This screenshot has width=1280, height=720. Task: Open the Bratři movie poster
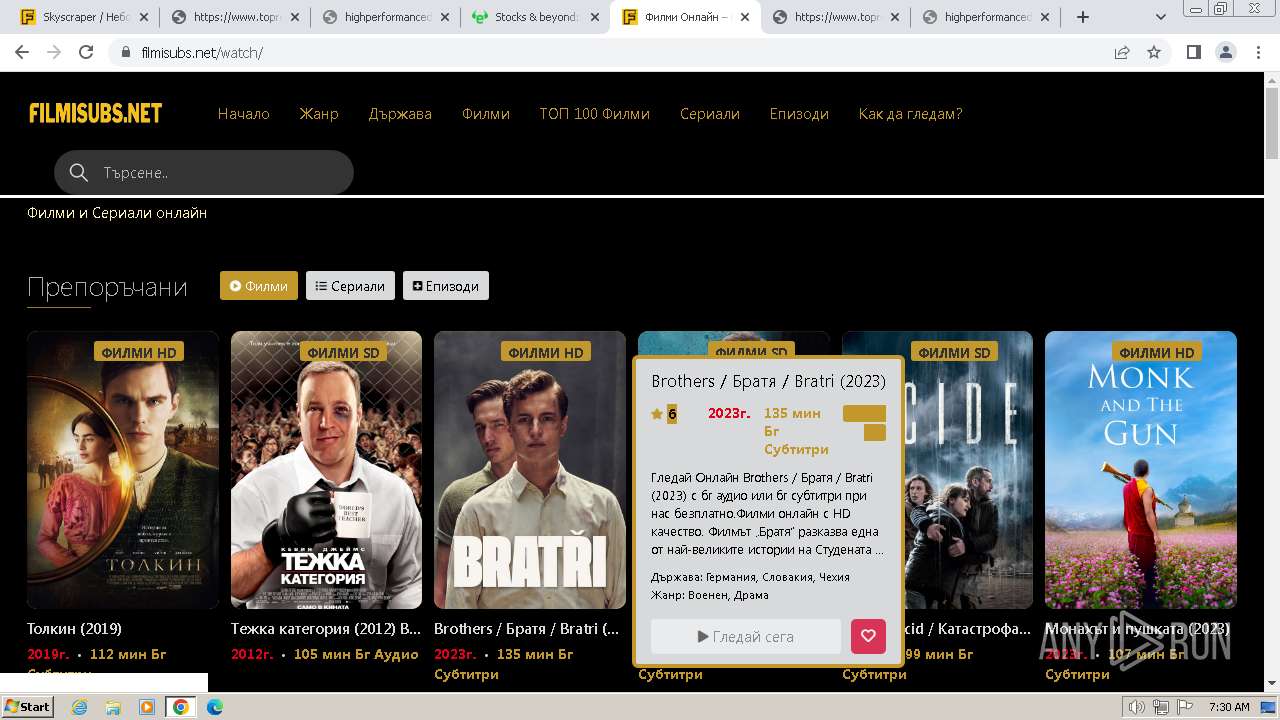click(x=530, y=470)
